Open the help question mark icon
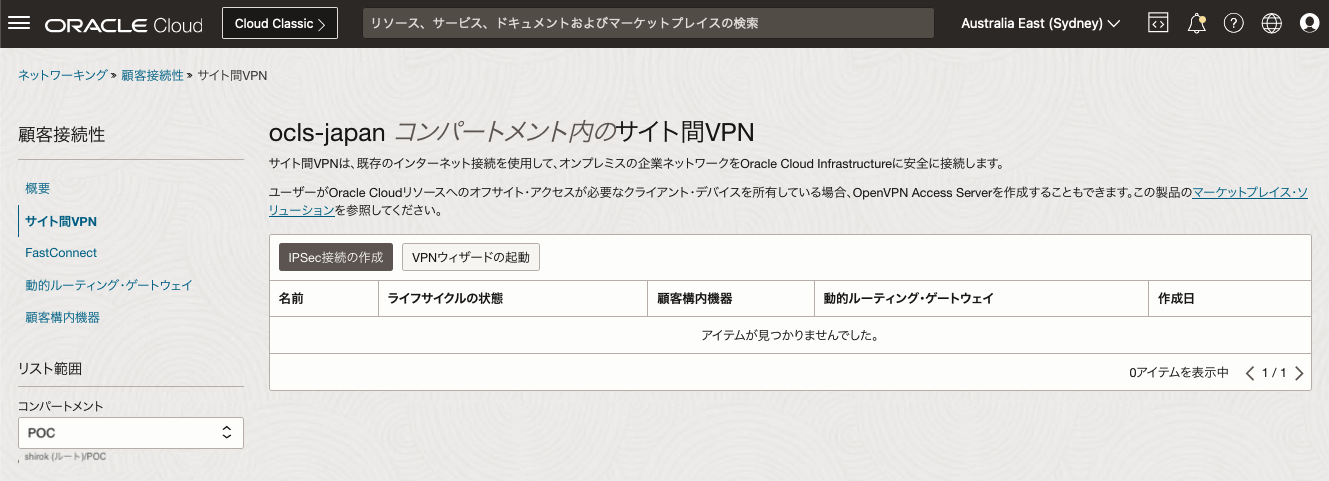The image size is (1329, 481). click(x=1234, y=23)
